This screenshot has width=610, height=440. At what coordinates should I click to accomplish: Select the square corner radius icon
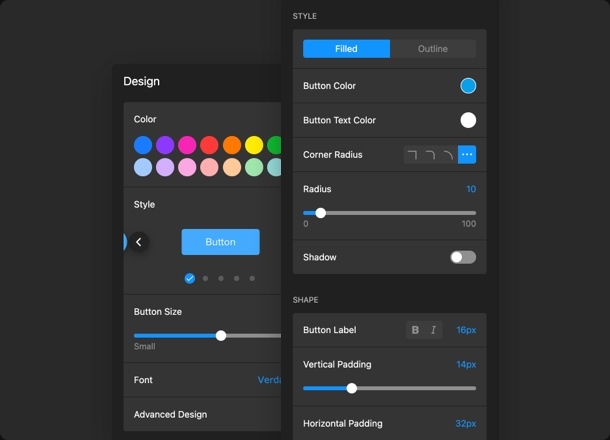coord(412,155)
